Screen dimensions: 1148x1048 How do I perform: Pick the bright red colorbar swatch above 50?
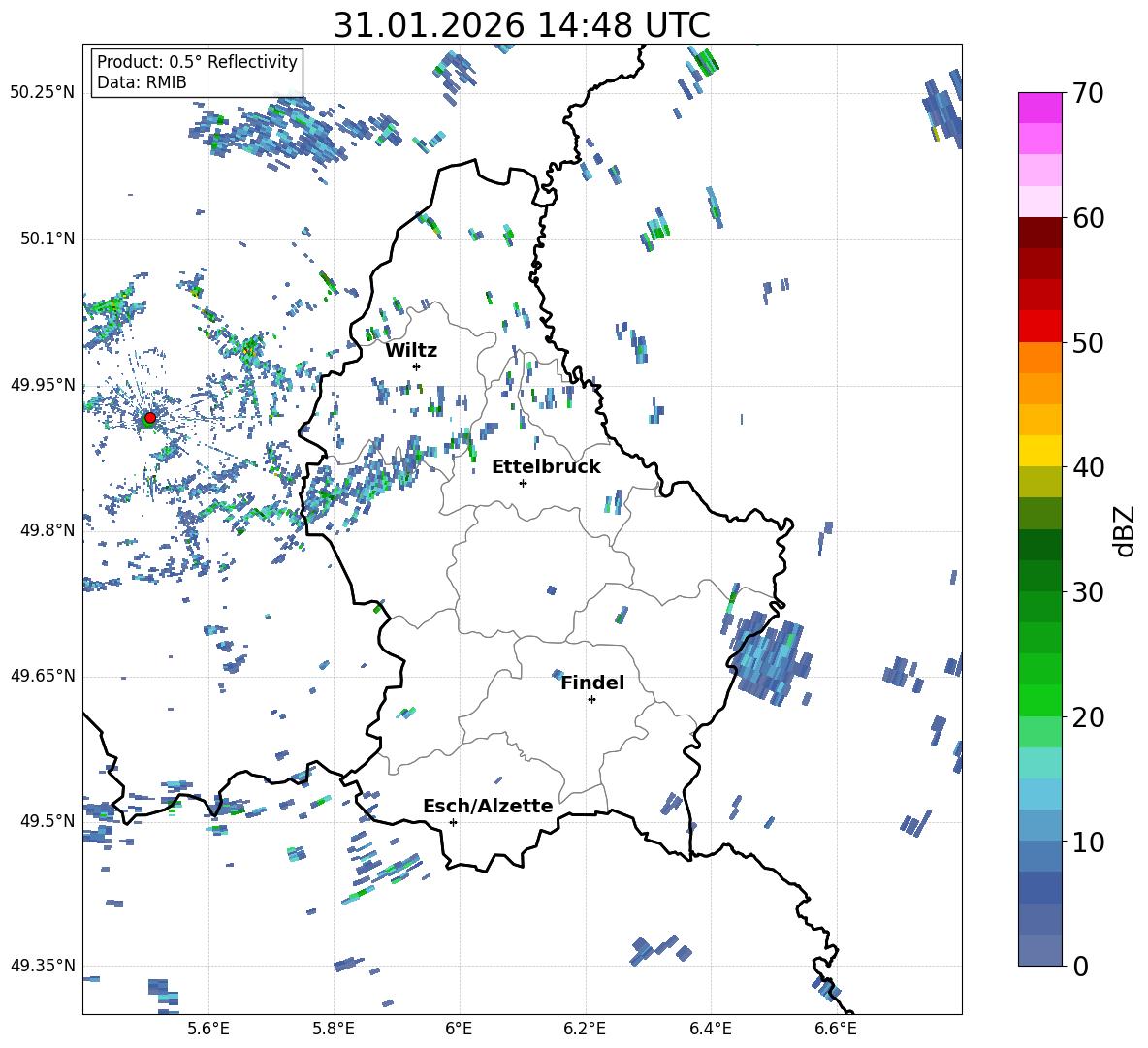pos(1040,327)
